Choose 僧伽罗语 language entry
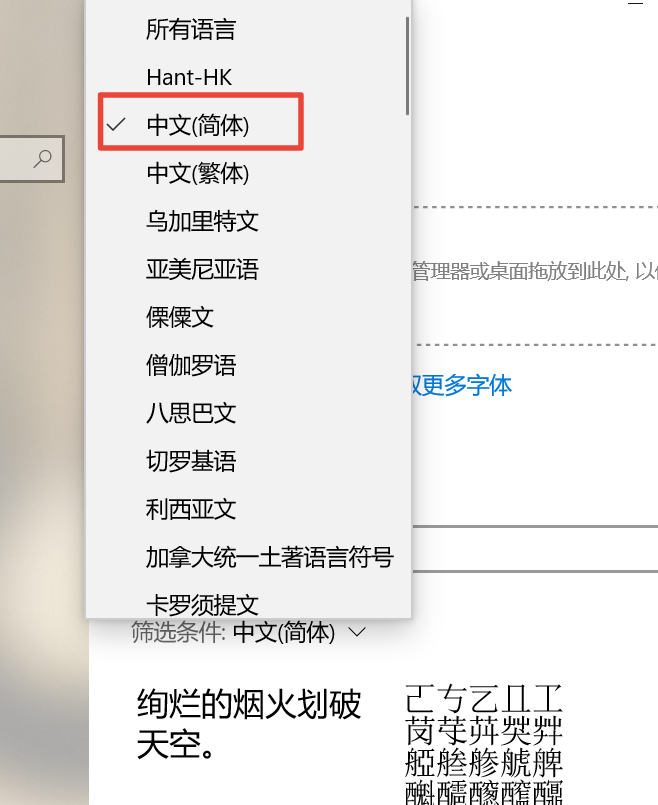658x805 pixels. tap(248, 366)
